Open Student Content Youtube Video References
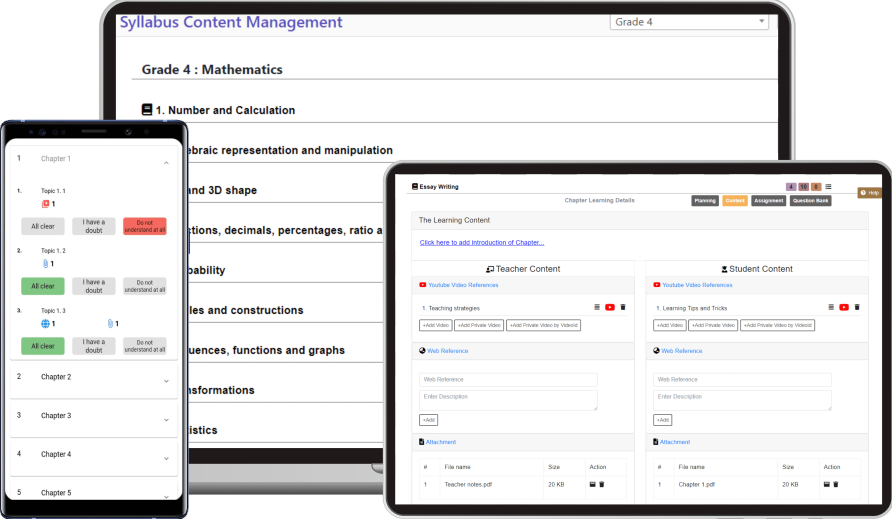 [697, 285]
